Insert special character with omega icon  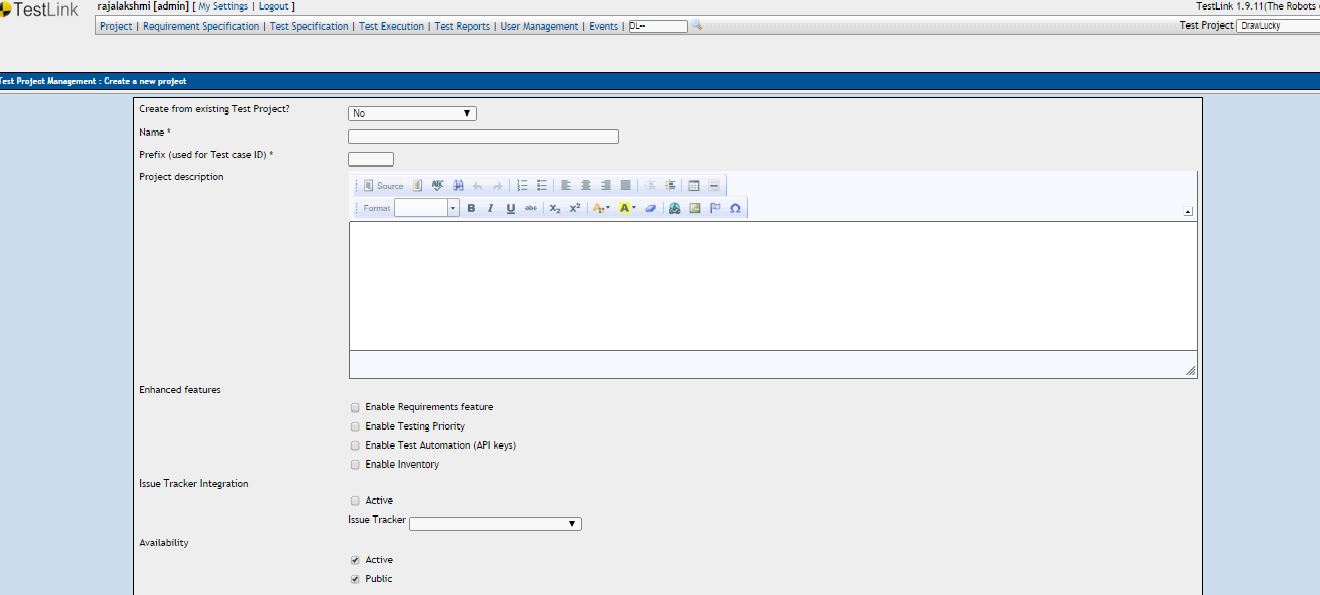735,208
